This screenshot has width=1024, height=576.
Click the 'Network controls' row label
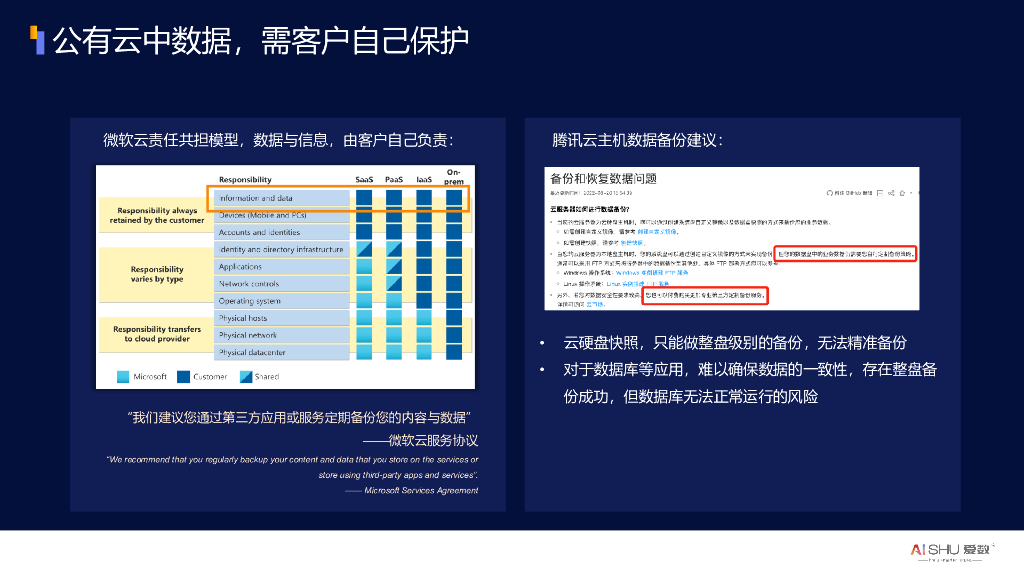pos(281,284)
